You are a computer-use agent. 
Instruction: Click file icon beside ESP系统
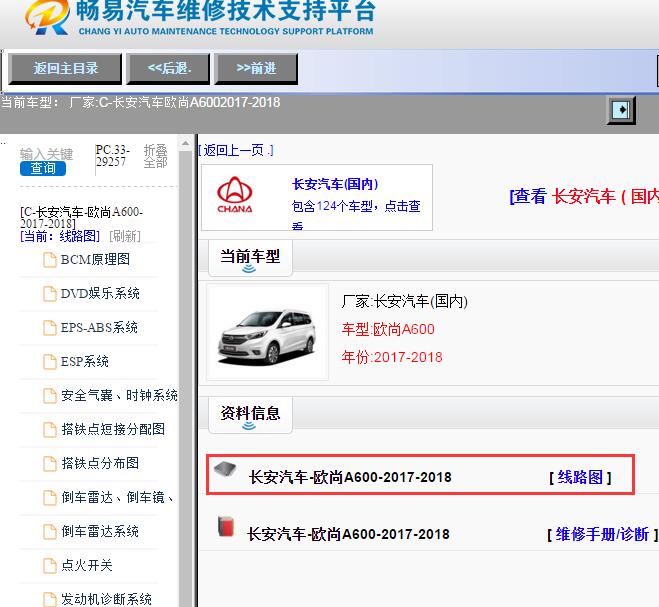50,362
